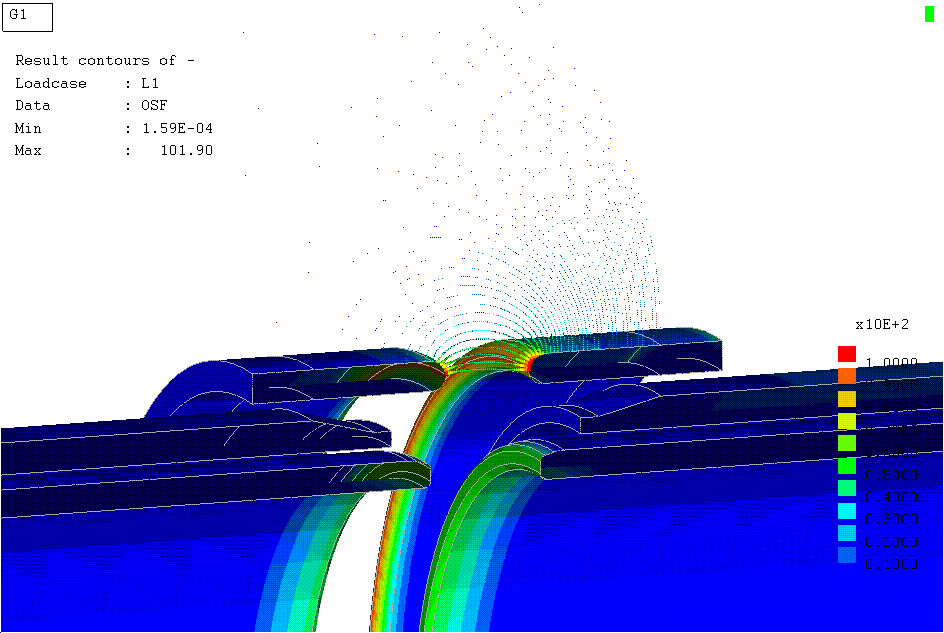The width and height of the screenshot is (944, 633).
Task: Select the red 1.0000 legend swatch
Action: pyautogui.click(x=846, y=352)
